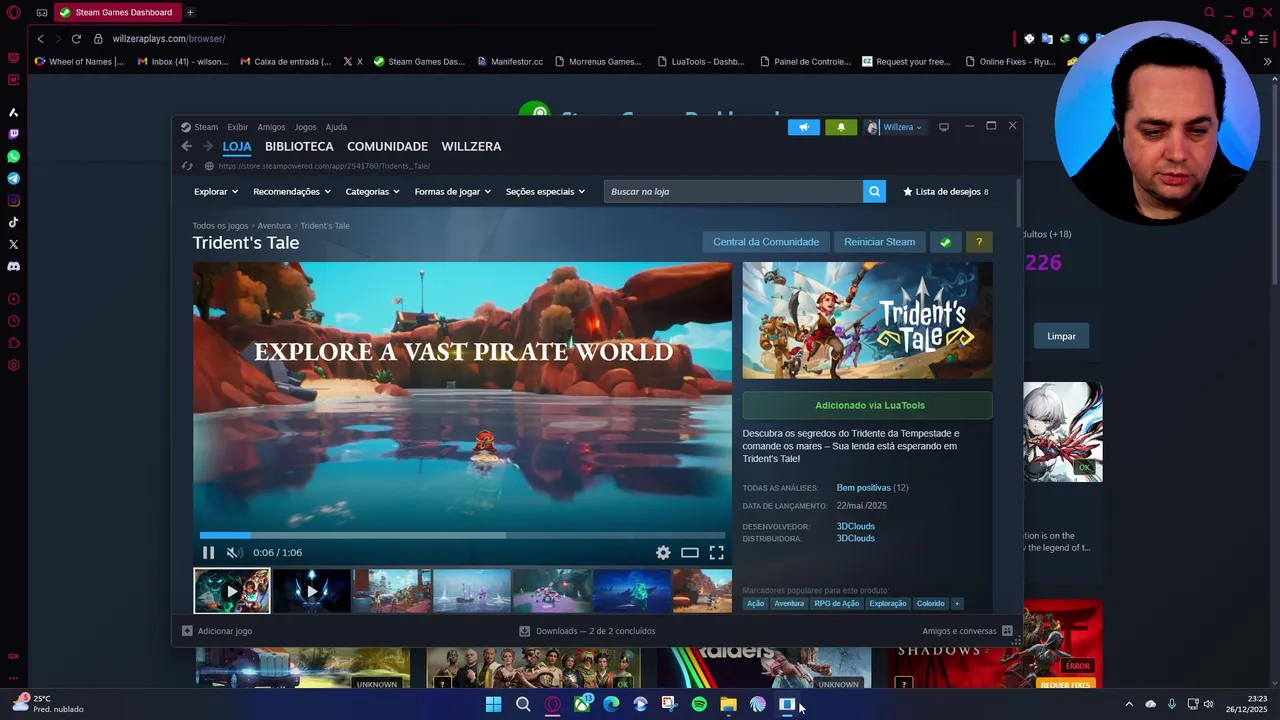This screenshot has width=1280, height=720.
Task: Open WhatsApp in Opera sidebar
Action: coord(13,156)
